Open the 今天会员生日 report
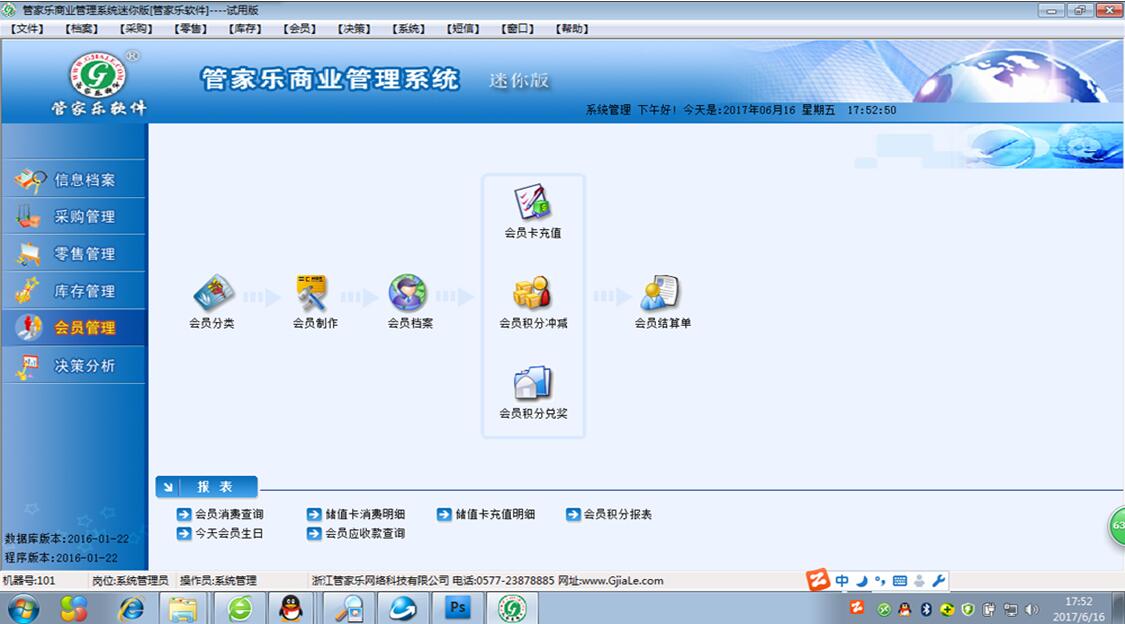 tap(220, 534)
